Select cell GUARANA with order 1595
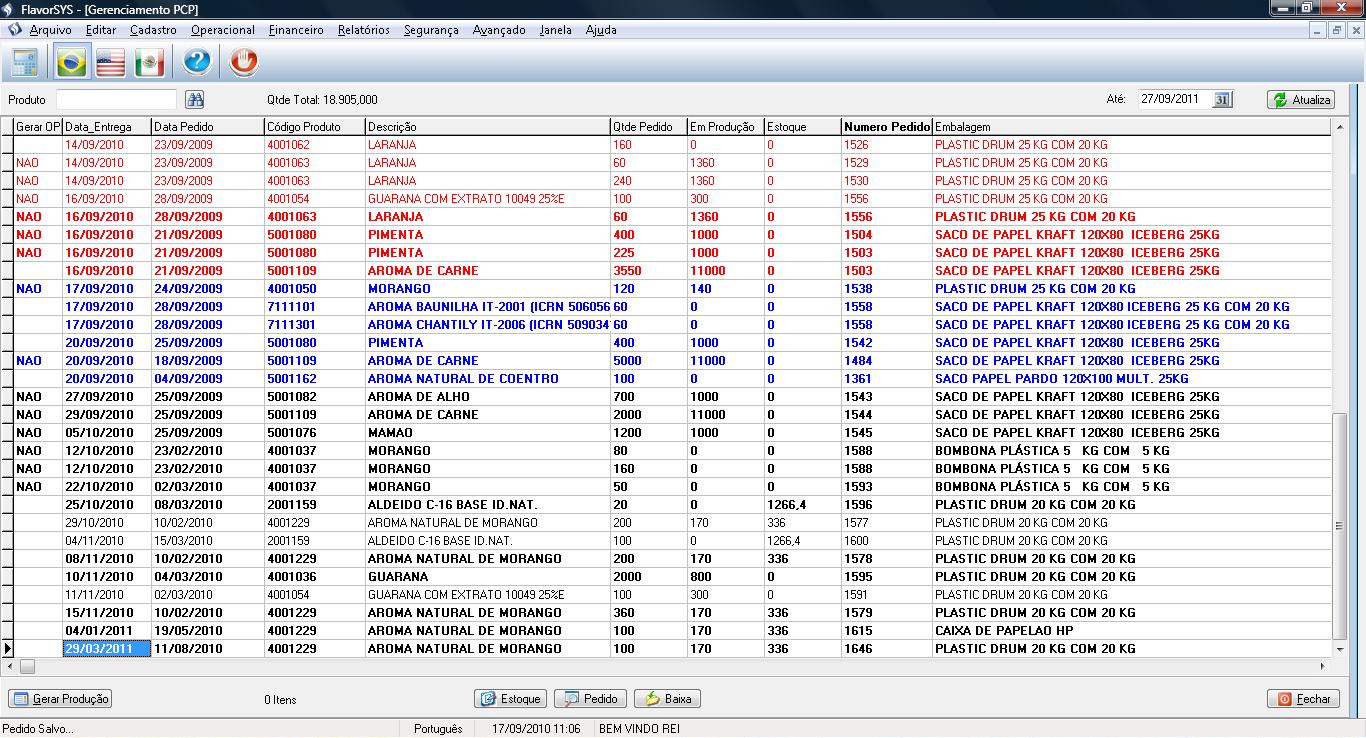 pos(487,577)
